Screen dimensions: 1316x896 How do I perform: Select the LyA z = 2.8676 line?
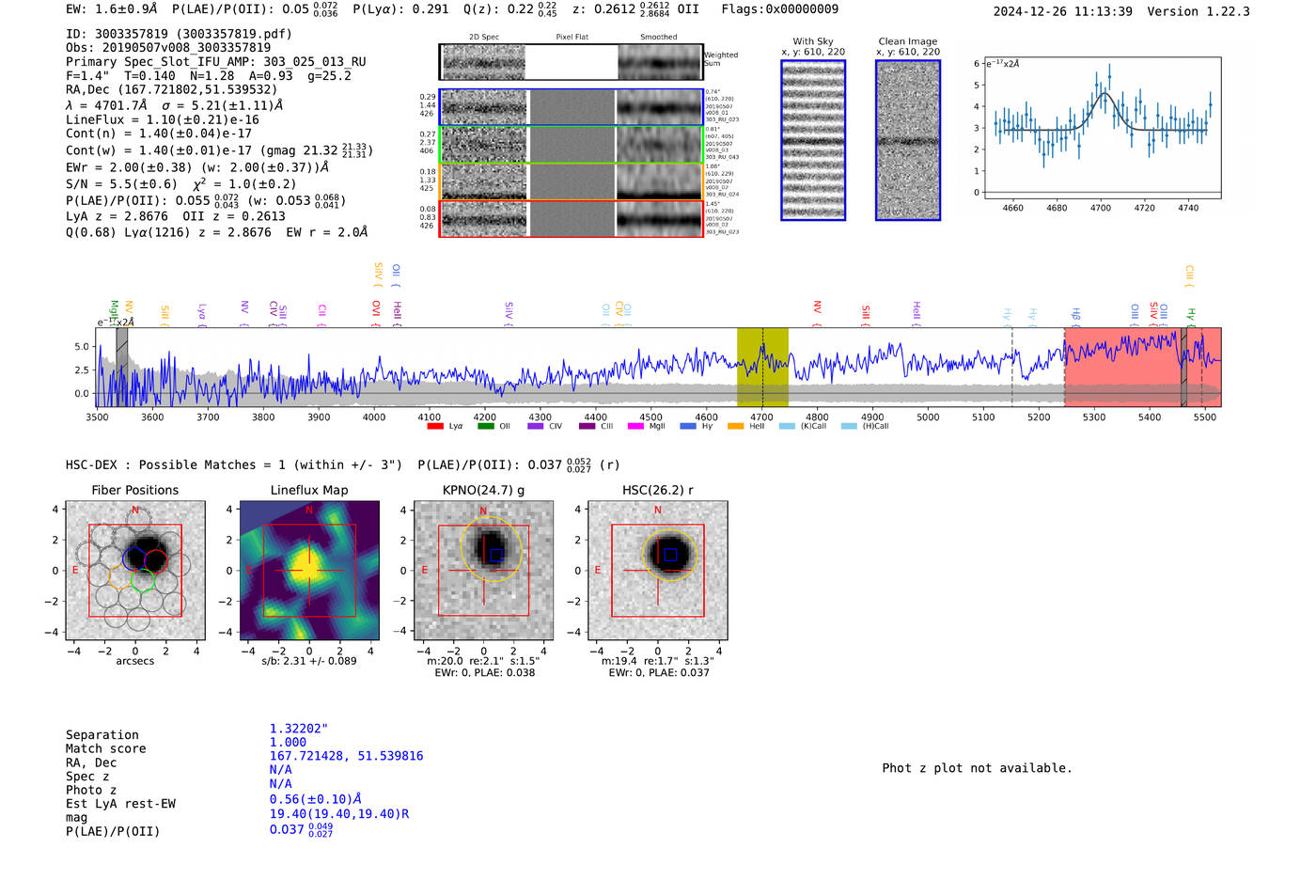[x=176, y=216]
